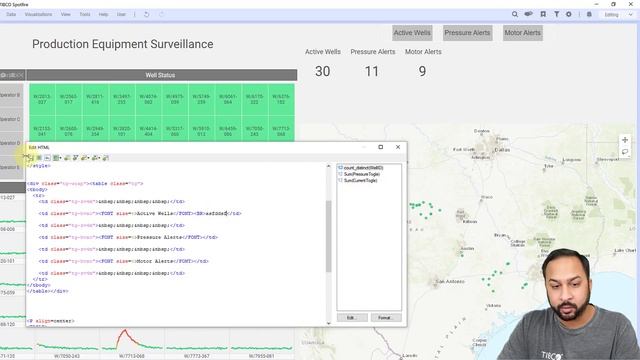The image size is (640, 360).
Task: Click the icon left of Editing
Action: pos(589,14)
